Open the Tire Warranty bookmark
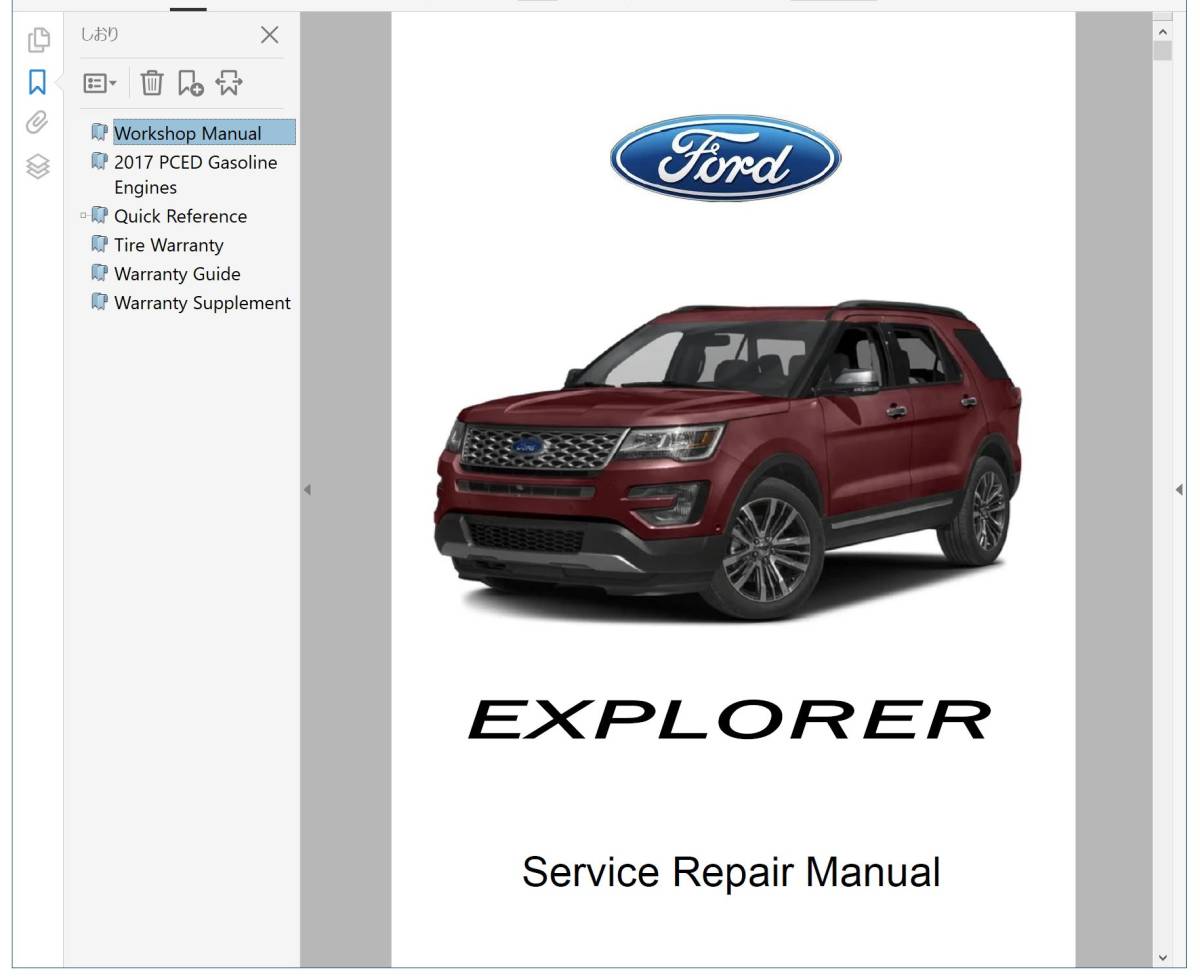This screenshot has width=1200, height=980. click(x=168, y=245)
